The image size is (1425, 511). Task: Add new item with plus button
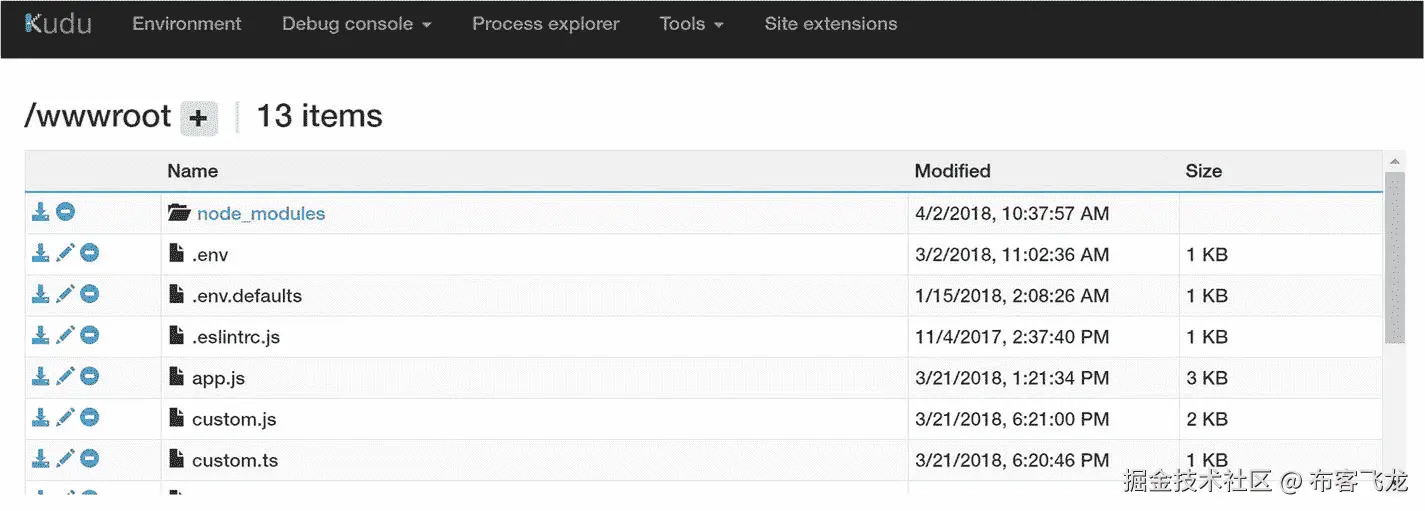click(199, 118)
